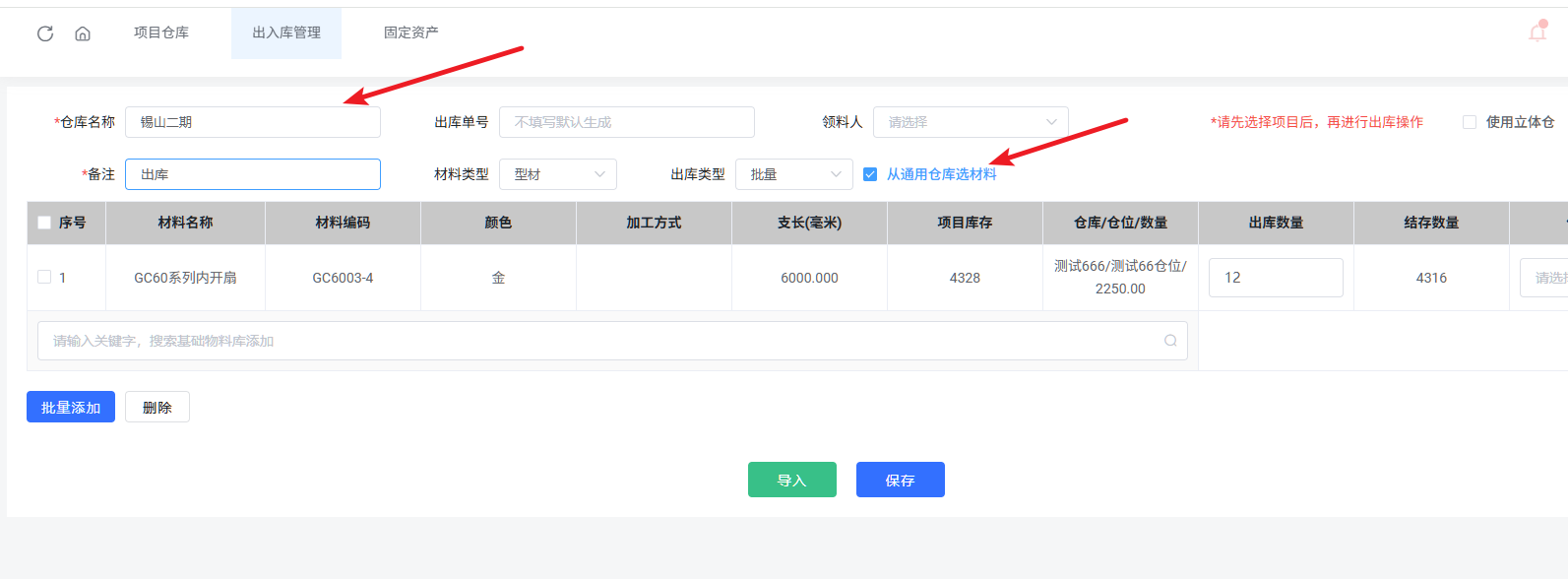Expand the 材料类型 dropdown
Viewport: 1568px width, 579px height.
click(x=557, y=174)
